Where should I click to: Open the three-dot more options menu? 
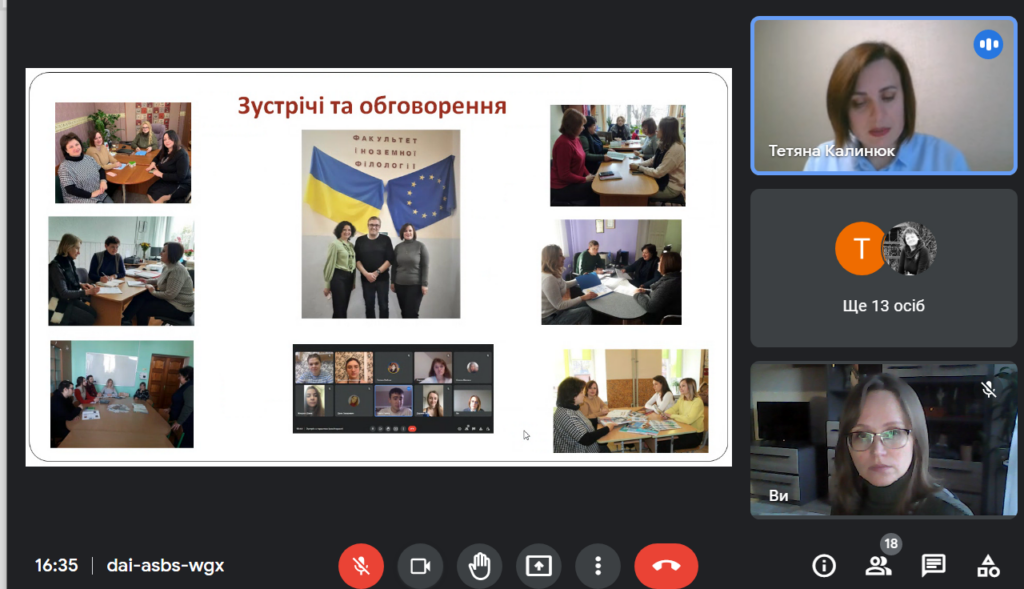point(598,566)
